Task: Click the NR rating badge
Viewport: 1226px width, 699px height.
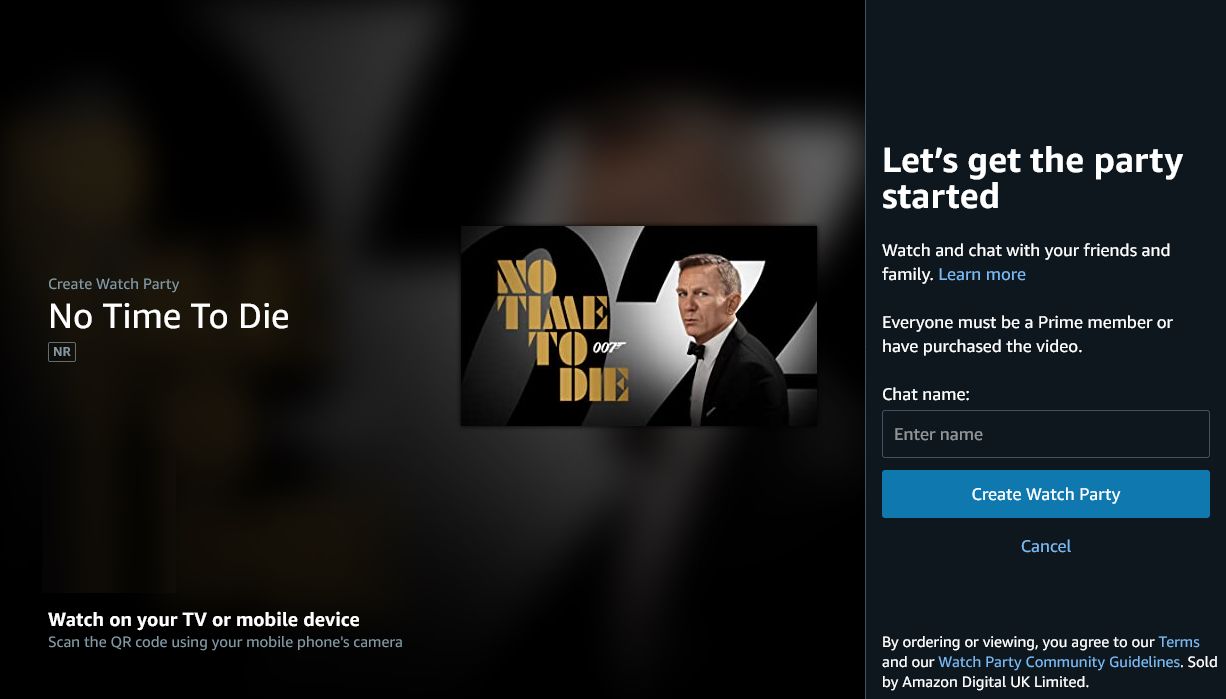Action: coord(62,352)
